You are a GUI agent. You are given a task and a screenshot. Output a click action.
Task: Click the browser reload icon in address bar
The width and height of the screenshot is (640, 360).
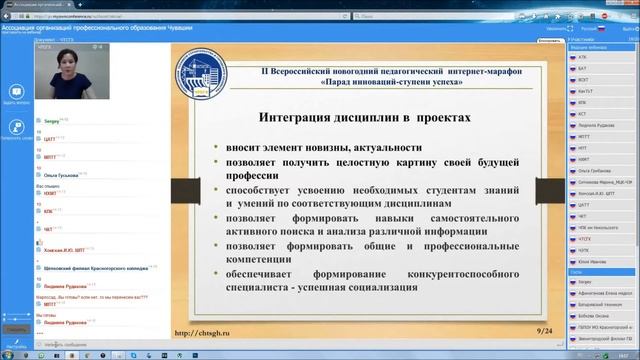click(345, 16)
